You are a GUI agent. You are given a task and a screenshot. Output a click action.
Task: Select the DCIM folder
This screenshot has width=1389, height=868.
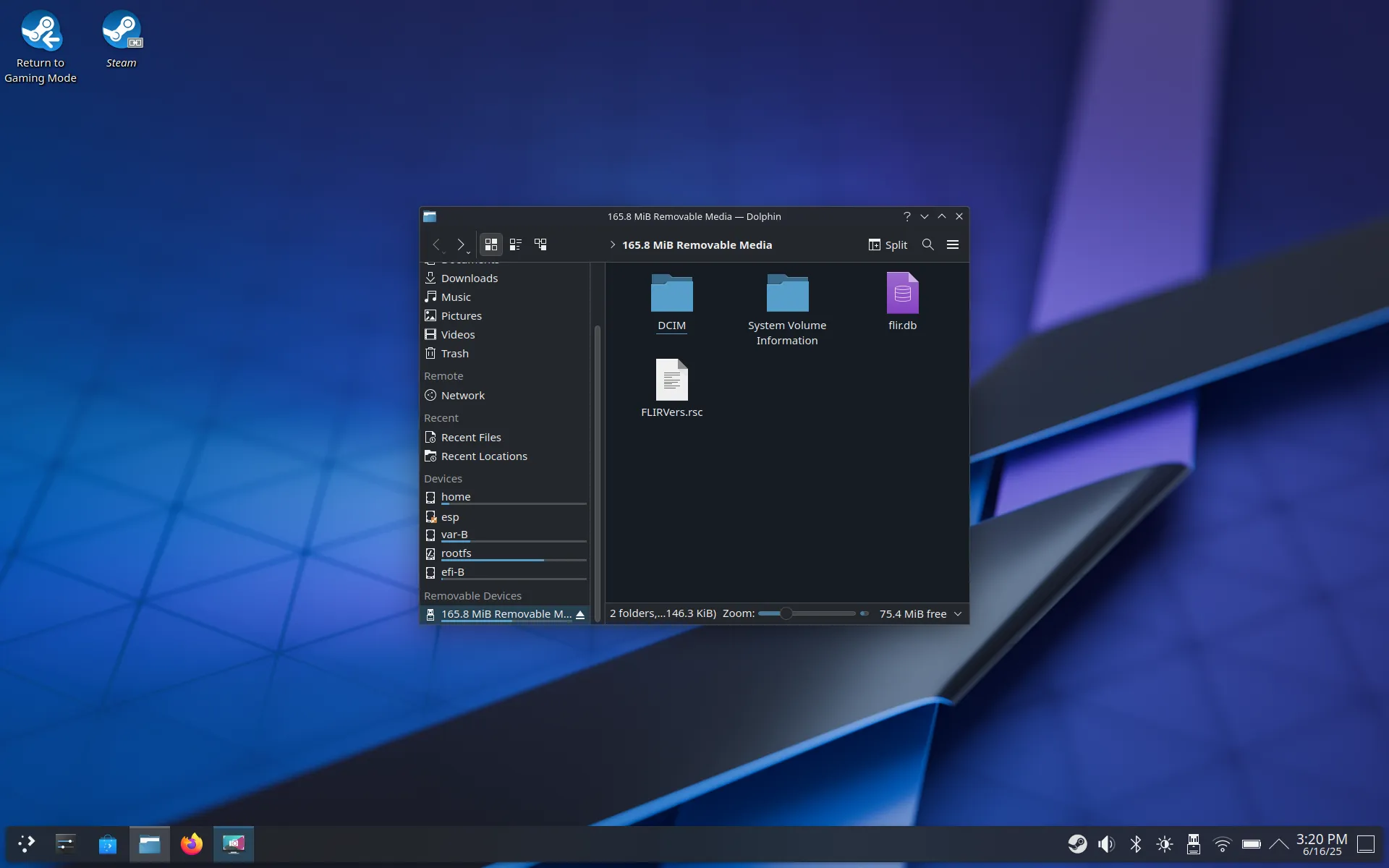671,302
